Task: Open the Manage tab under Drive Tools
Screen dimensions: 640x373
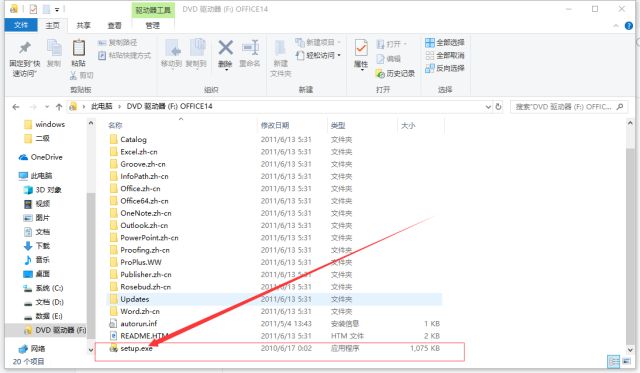Action: pos(153,25)
